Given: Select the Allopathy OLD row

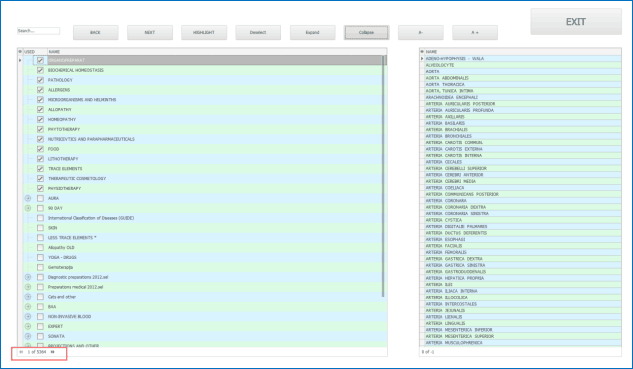Looking at the screenshot, I should pos(205,247).
